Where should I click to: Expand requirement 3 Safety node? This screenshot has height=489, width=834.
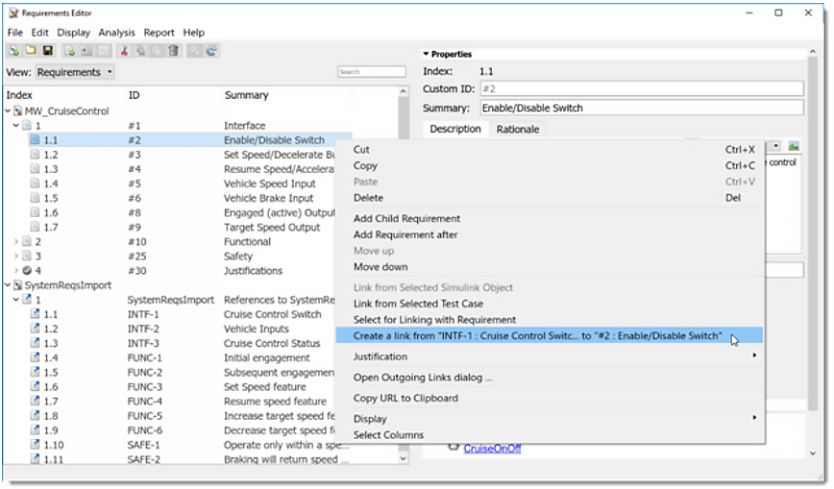16,256
